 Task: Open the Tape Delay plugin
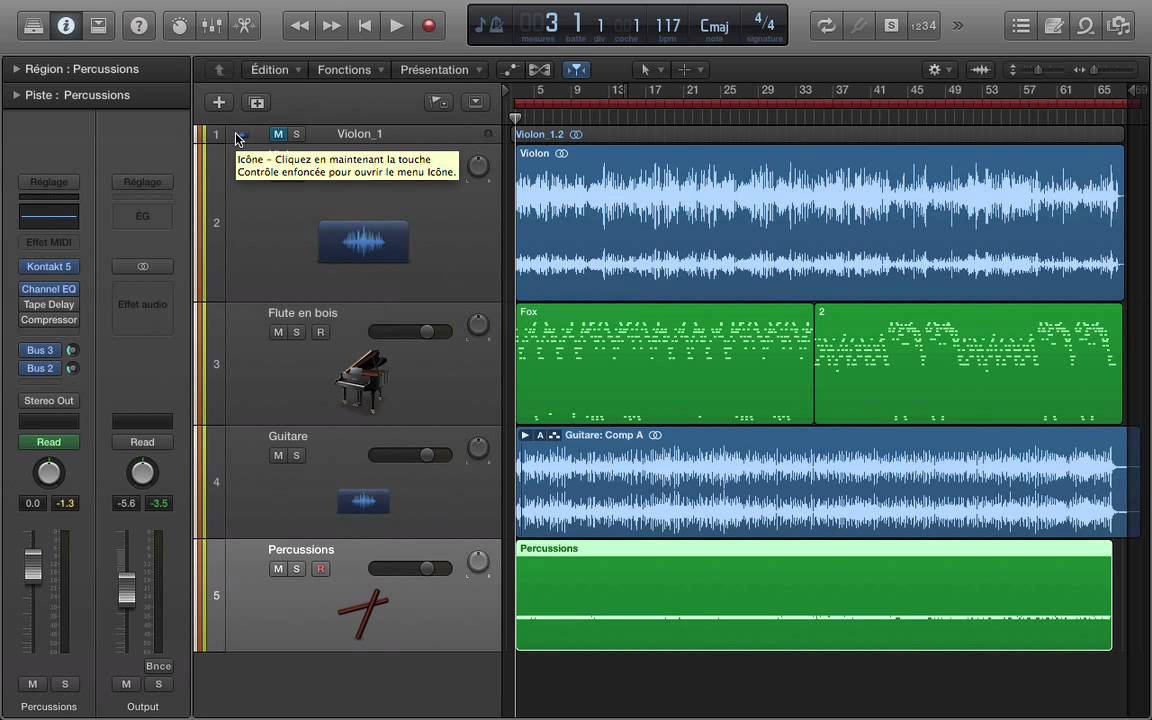48,304
